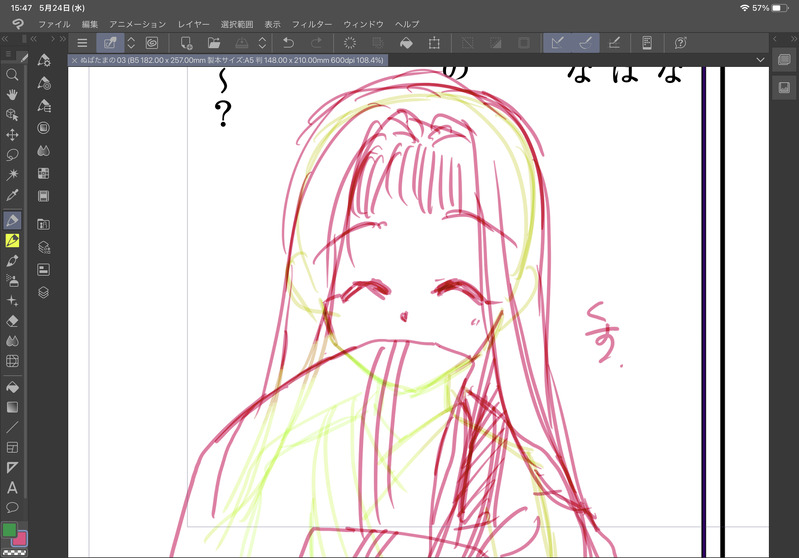Viewport: 799px width, 558px height.
Task: Open the command bar hamburger menu
Action: [x=82, y=43]
